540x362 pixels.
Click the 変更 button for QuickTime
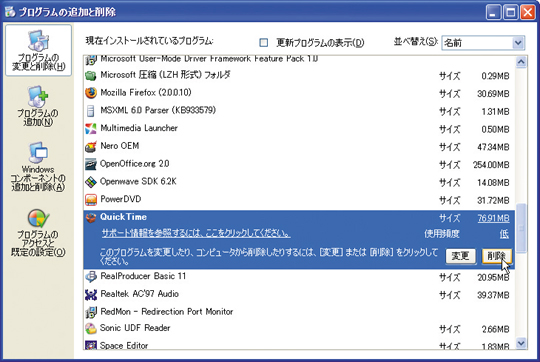[x=460, y=256]
